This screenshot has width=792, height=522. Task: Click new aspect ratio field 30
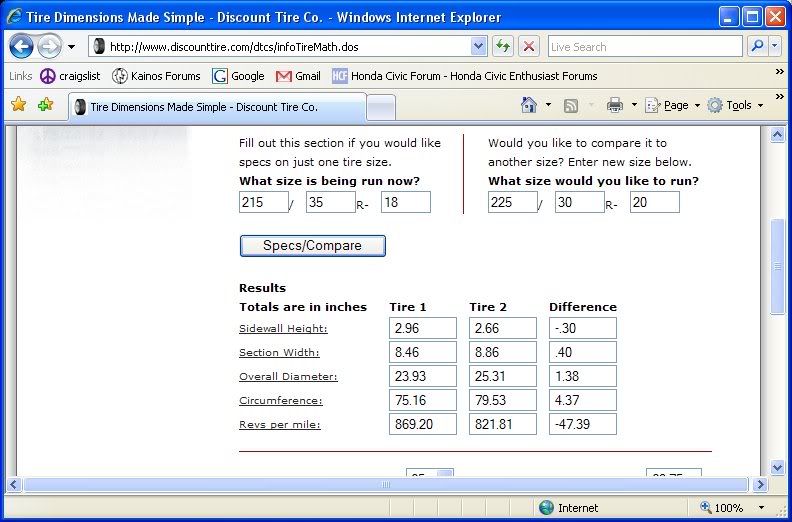tap(579, 202)
